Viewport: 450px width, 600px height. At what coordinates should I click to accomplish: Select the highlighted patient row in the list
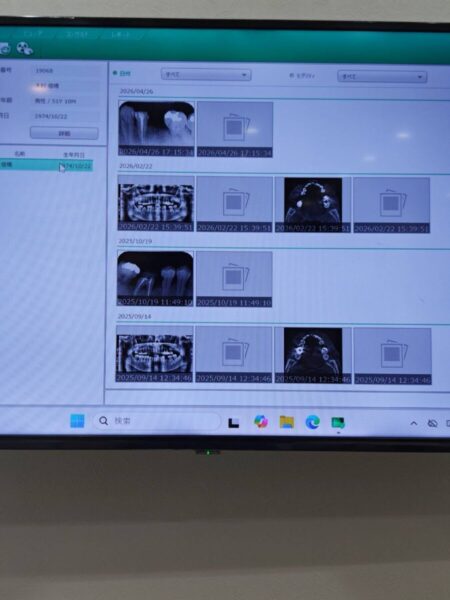tap(46, 165)
